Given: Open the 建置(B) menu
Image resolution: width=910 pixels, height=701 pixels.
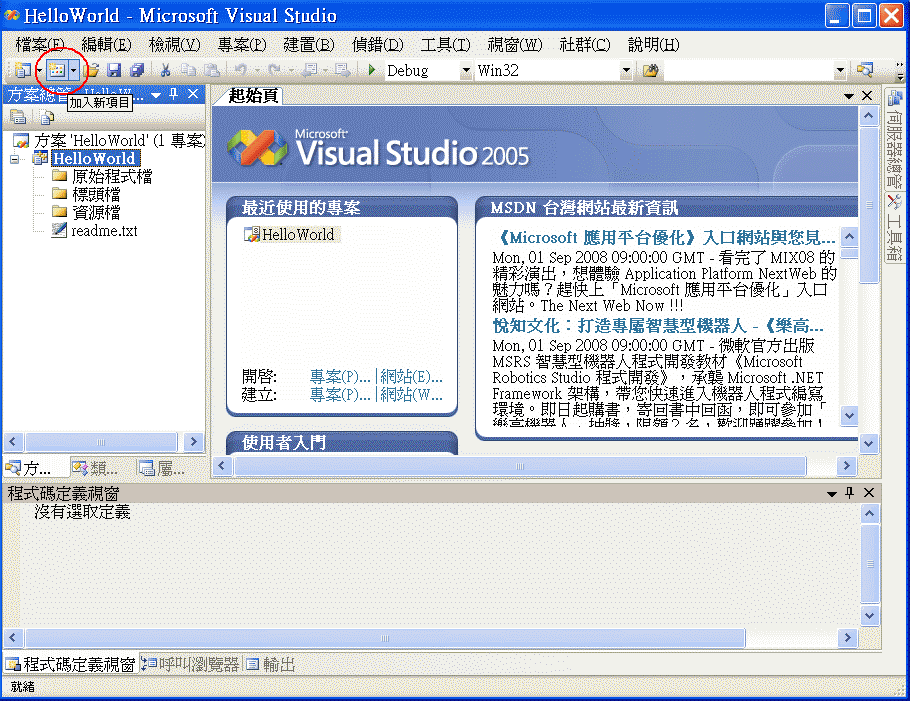Looking at the screenshot, I should (x=309, y=45).
